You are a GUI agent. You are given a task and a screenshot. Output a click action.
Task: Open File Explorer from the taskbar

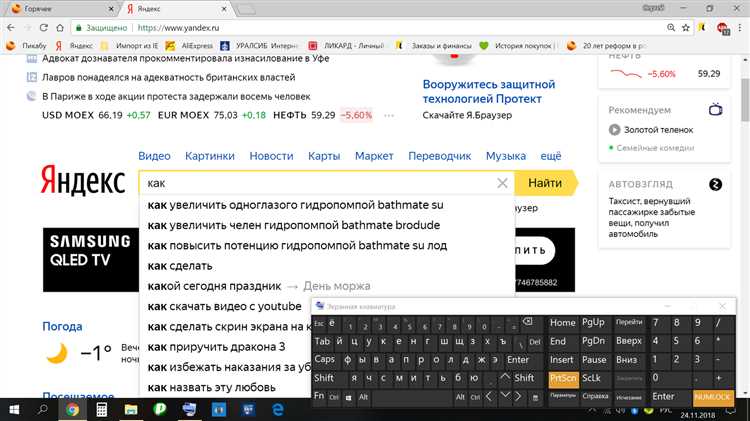click(131, 410)
